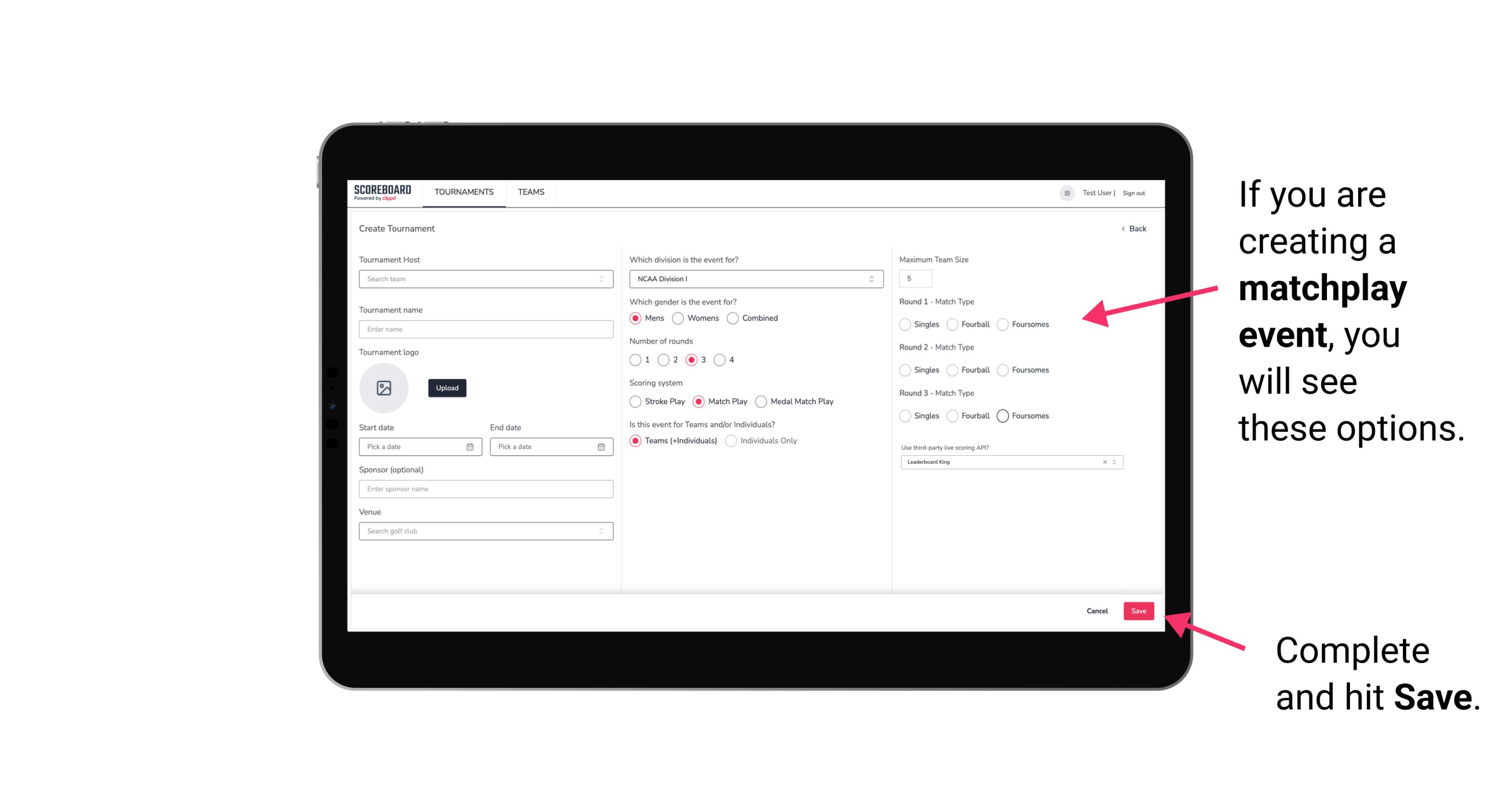Image resolution: width=1510 pixels, height=812 pixels.
Task: Click the Venue search dropdown icon
Action: click(601, 531)
